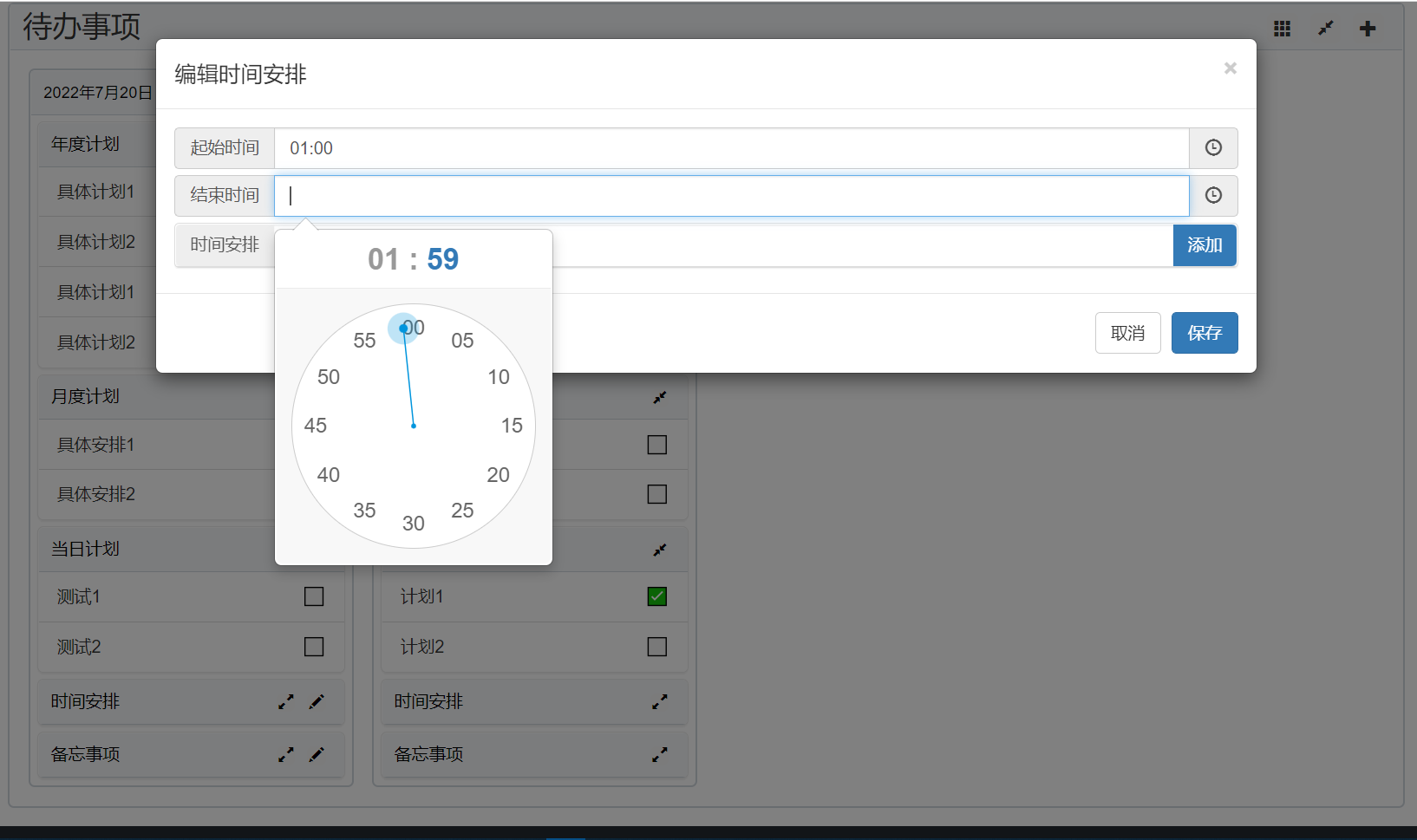The width and height of the screenshot is (1417, 840).
Task: Select 30 minutes on the clock dial
Action: (x=414, y=524)
